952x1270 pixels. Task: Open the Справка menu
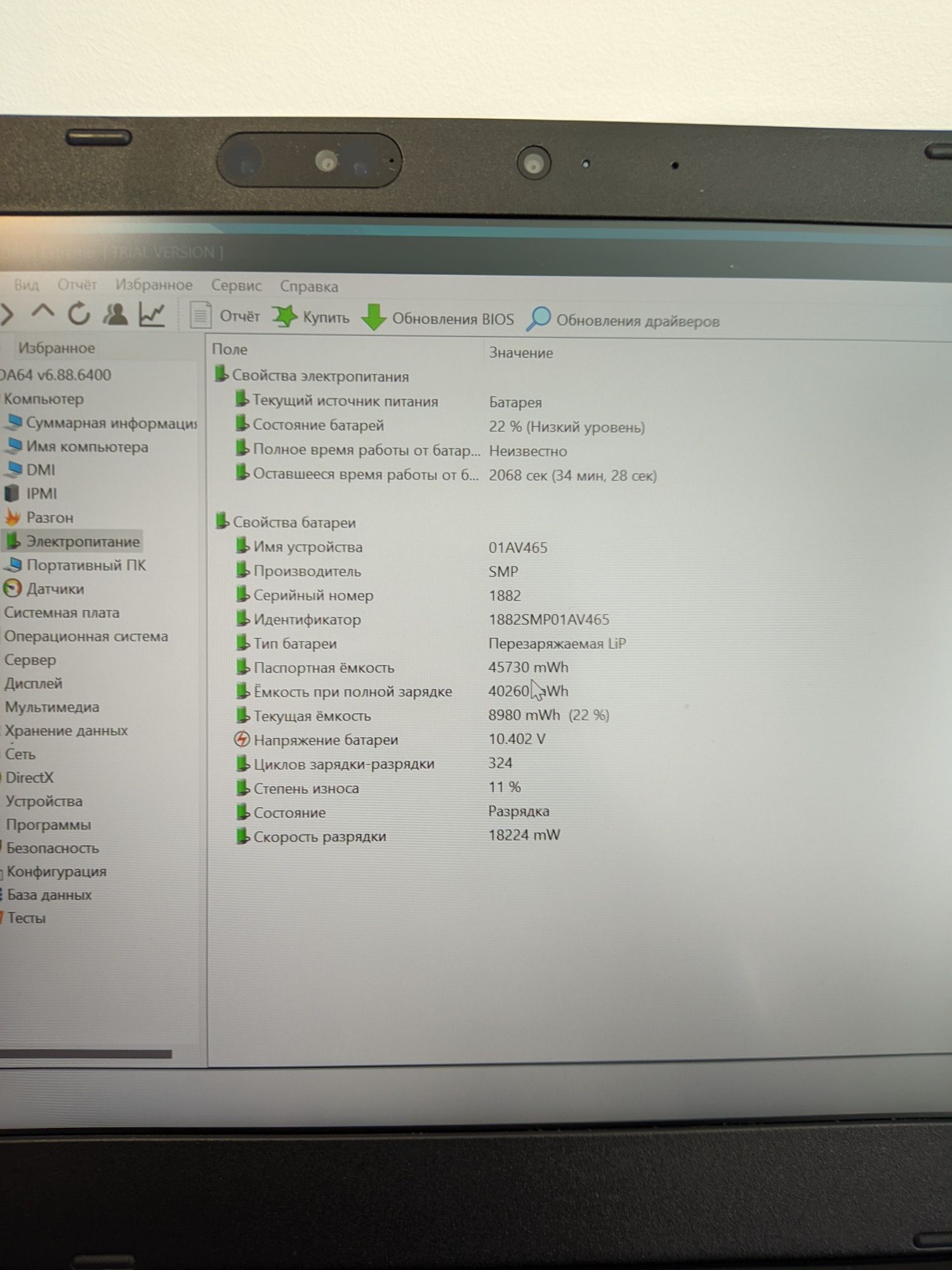[x=309, y=286]
